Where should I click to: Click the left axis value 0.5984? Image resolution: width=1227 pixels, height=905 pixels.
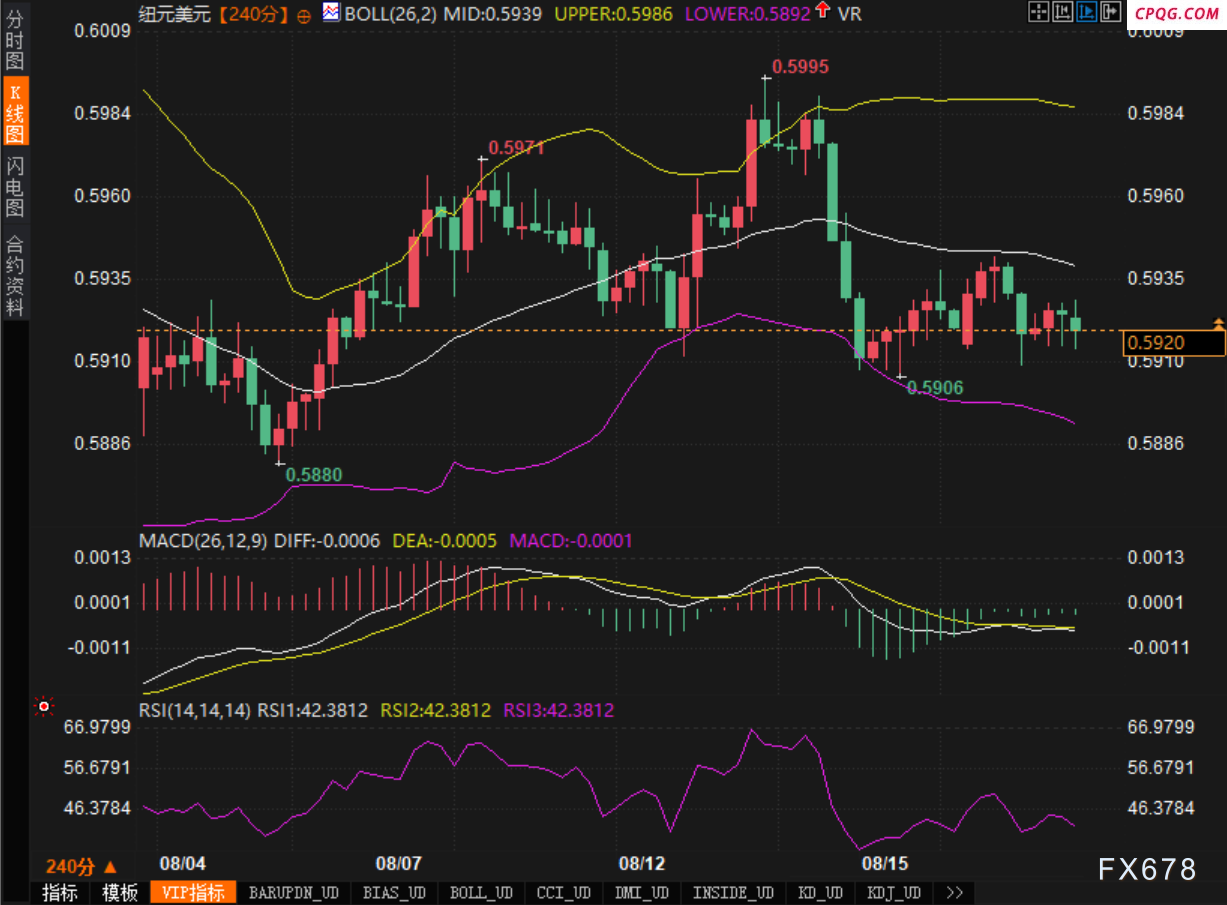tap(104, 113)
